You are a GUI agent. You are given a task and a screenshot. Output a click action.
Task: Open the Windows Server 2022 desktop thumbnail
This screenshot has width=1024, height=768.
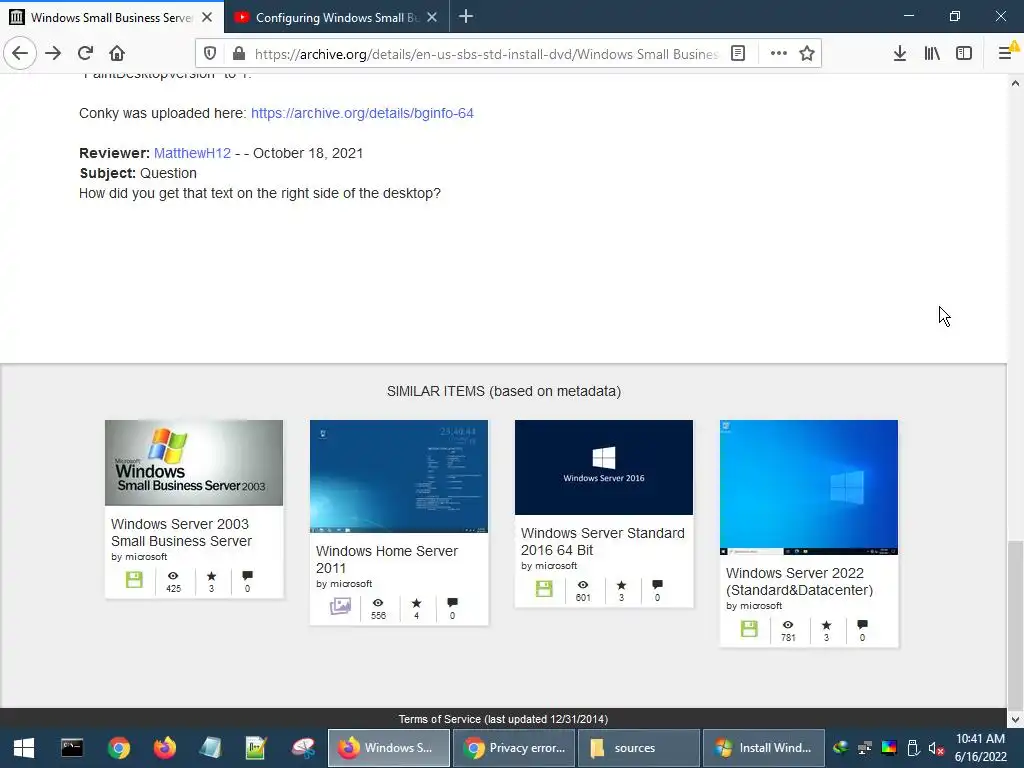[x=808, y=487]
